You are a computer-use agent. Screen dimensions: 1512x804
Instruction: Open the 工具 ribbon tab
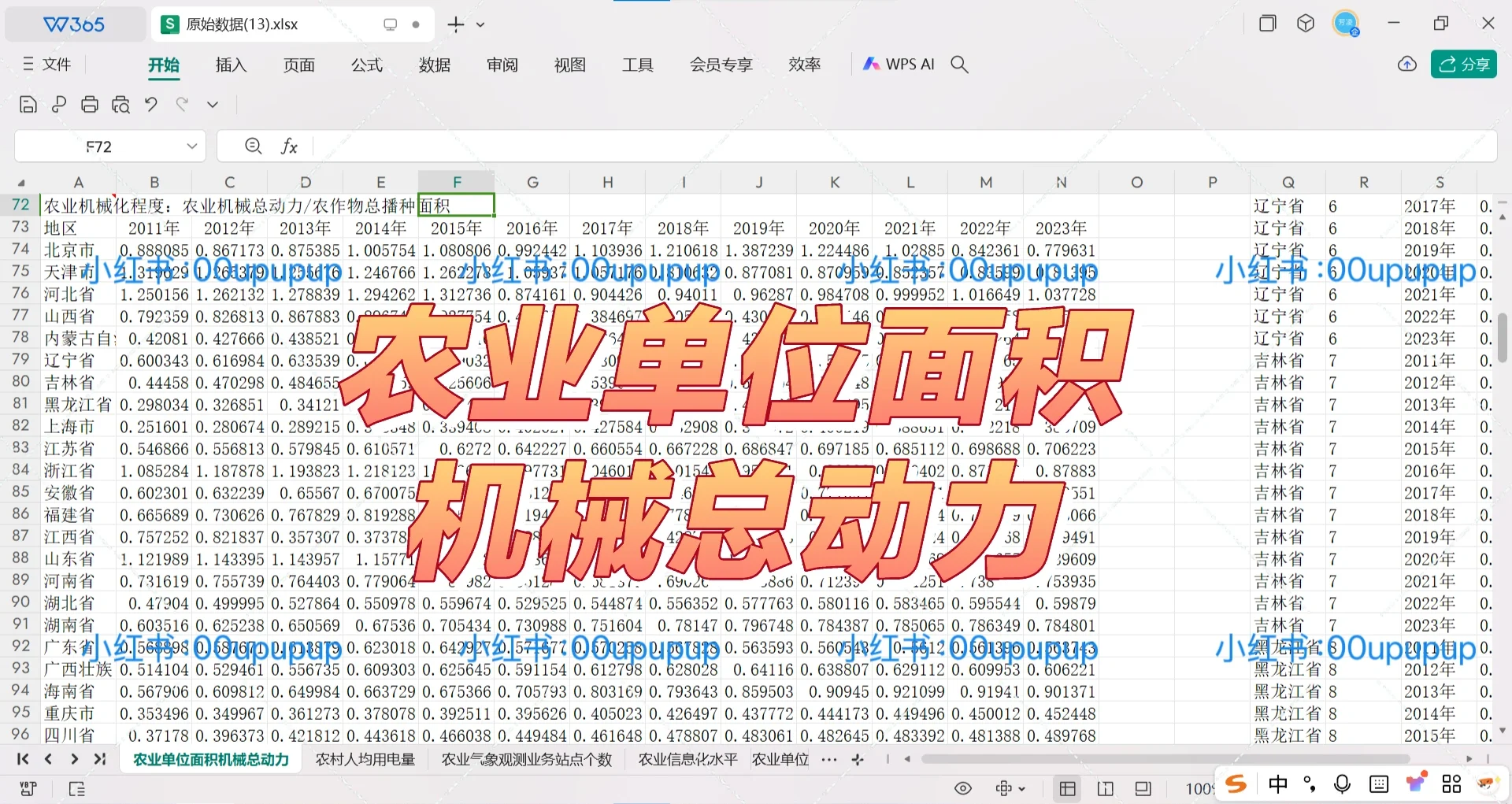637,65
